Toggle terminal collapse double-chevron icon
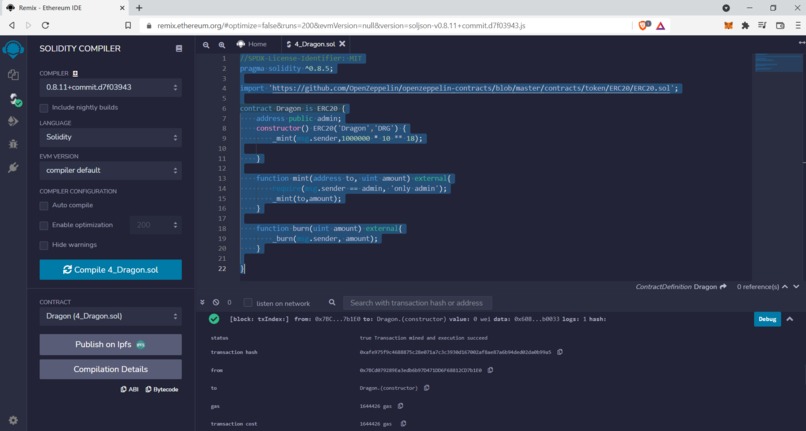 tap(202, 302)
